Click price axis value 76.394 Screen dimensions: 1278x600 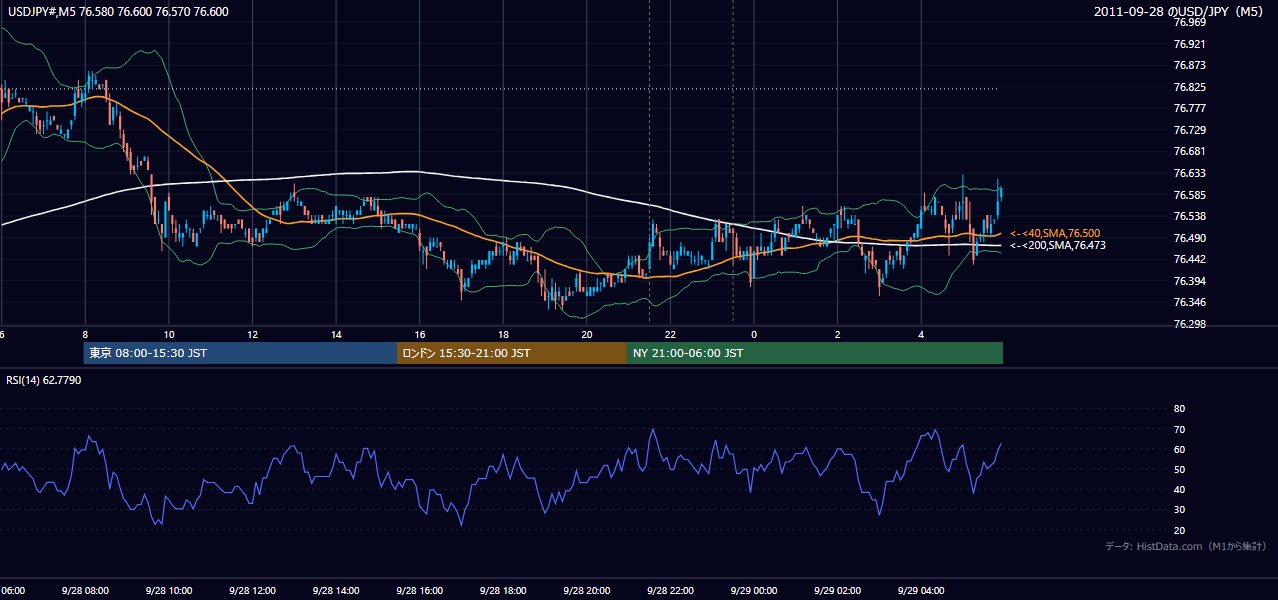pyautogui.click(x=1189, y=281)
